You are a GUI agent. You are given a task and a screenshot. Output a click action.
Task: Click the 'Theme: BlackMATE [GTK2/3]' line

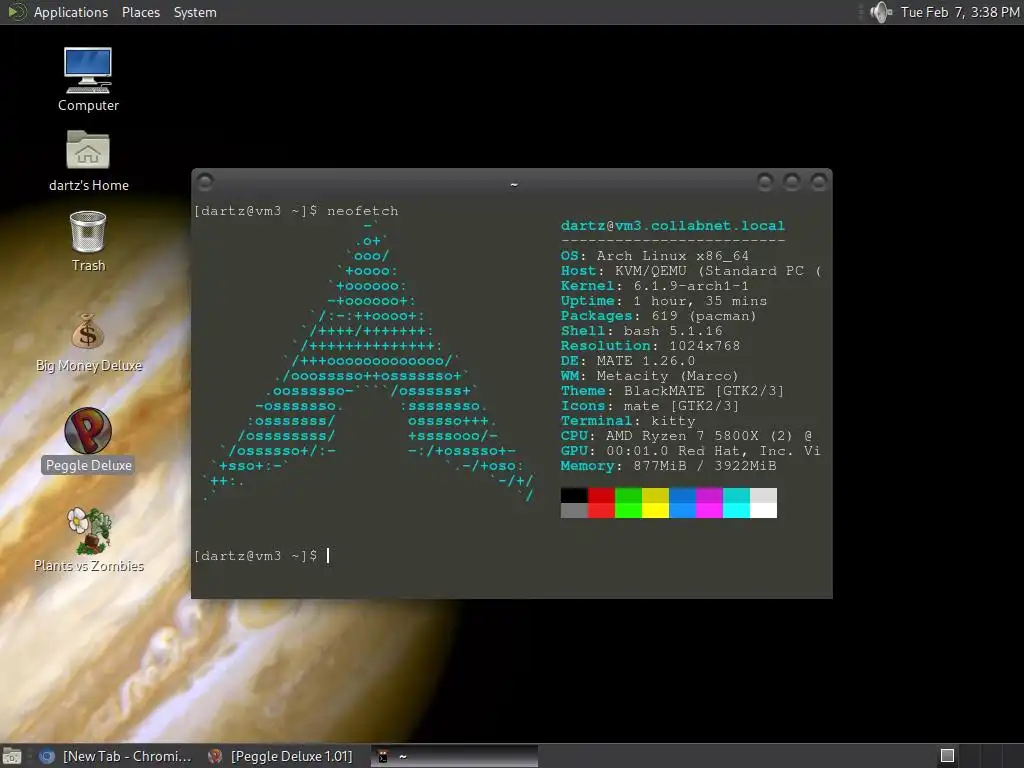(672, 391)
